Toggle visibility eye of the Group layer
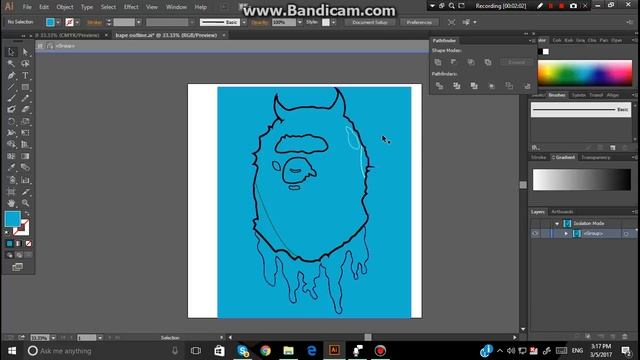The image size is (640, 360). [535, 233]
